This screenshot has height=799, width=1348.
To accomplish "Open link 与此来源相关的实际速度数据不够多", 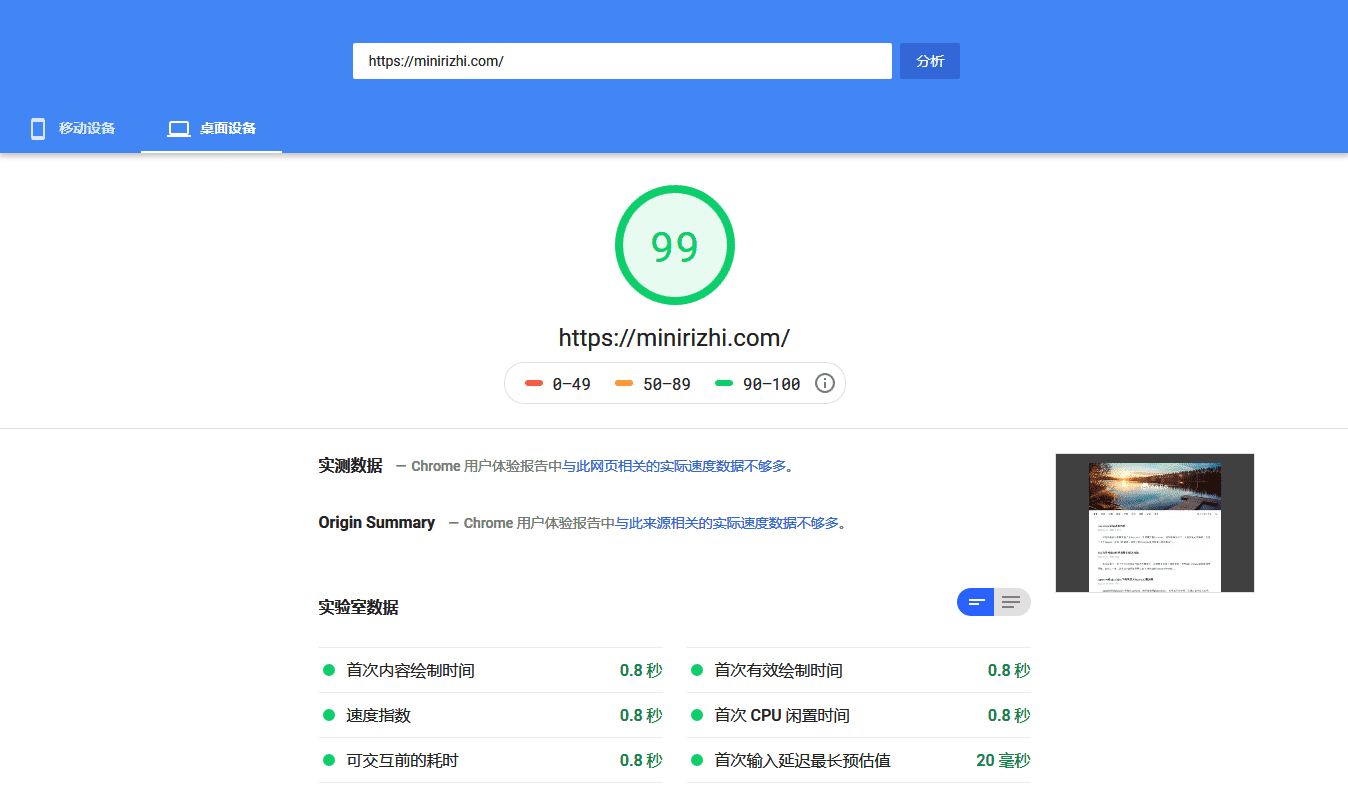I will (x=727, y=523).
